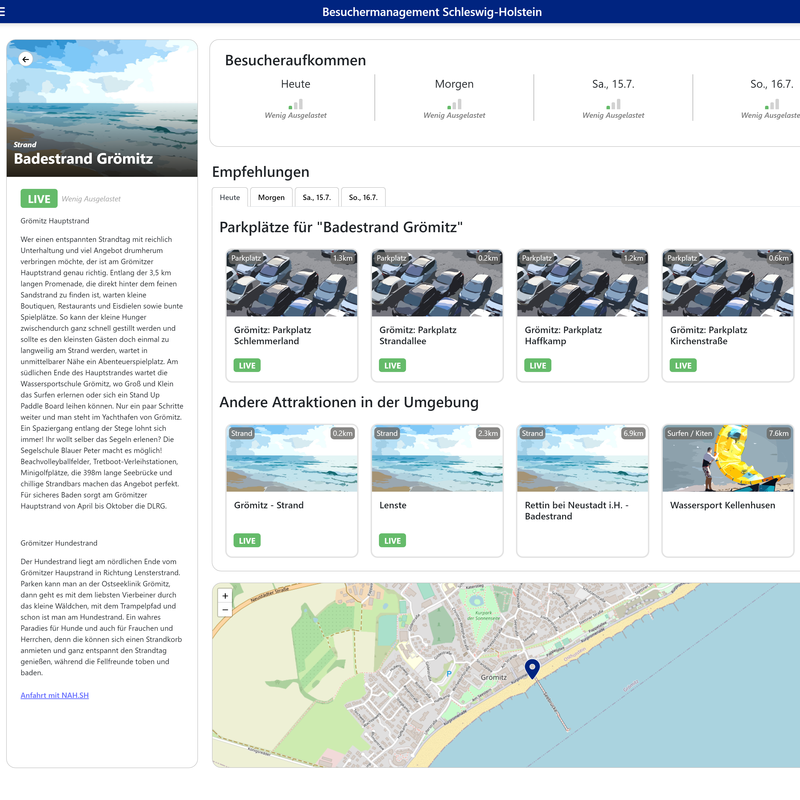Toggle LIVE on the Lenste card
This screenshot has width=800, height=800.
click(x=392, y=539)
